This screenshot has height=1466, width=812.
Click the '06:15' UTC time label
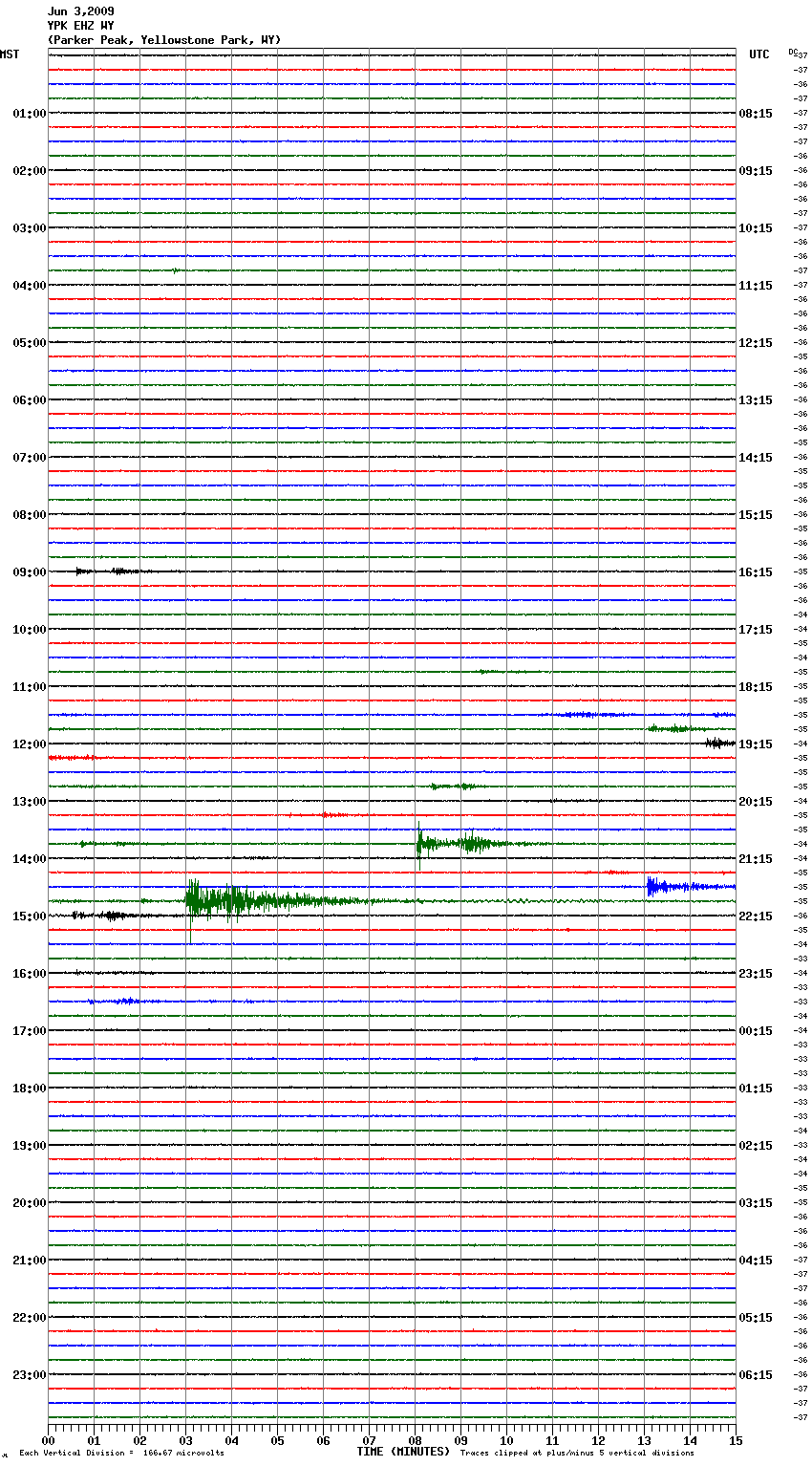[x=756, y=1375]
